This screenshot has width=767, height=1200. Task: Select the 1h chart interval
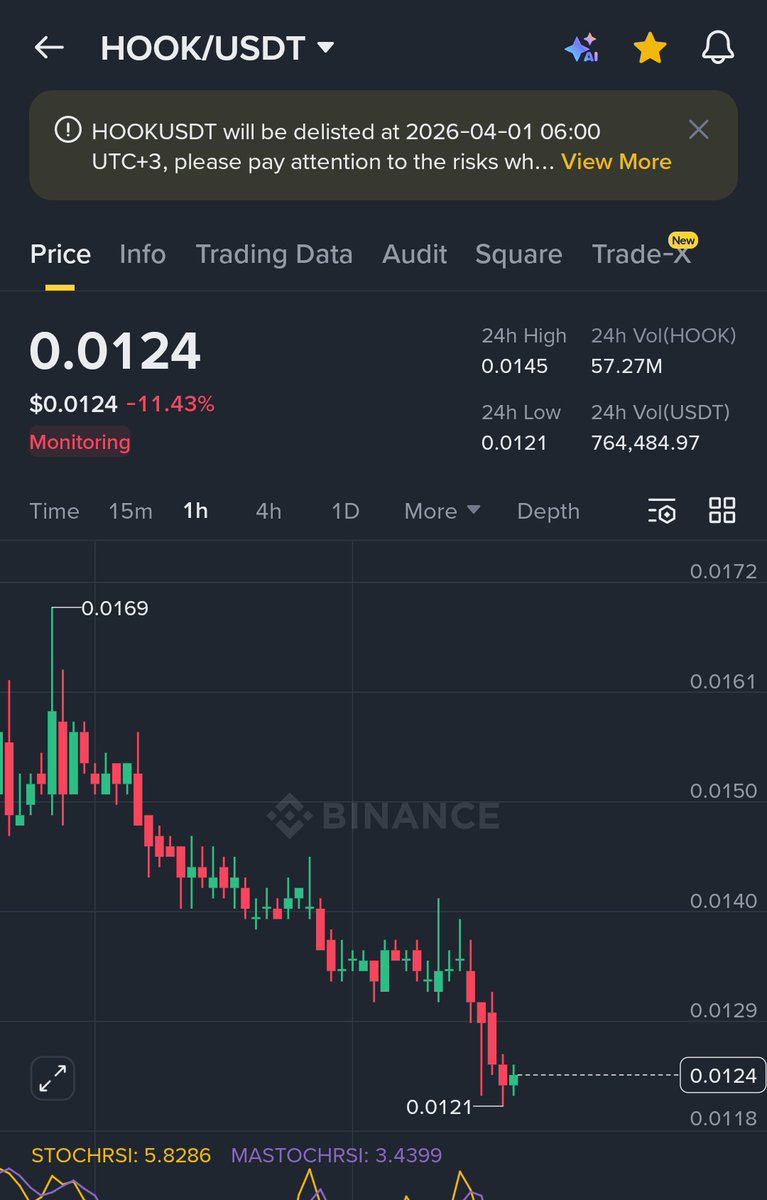(x=195, y=511)
